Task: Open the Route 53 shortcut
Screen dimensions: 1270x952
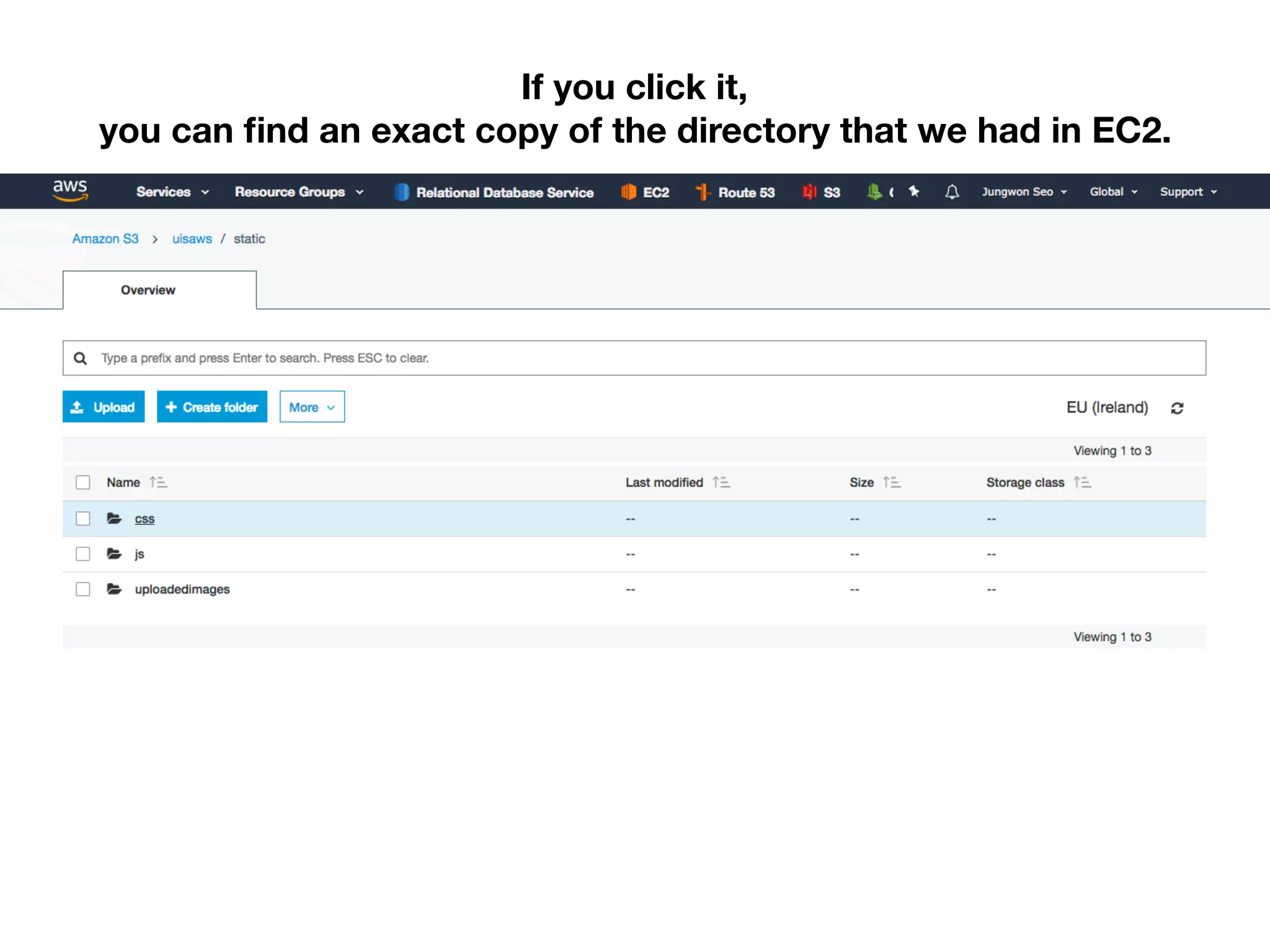Action: coord(735,192)
